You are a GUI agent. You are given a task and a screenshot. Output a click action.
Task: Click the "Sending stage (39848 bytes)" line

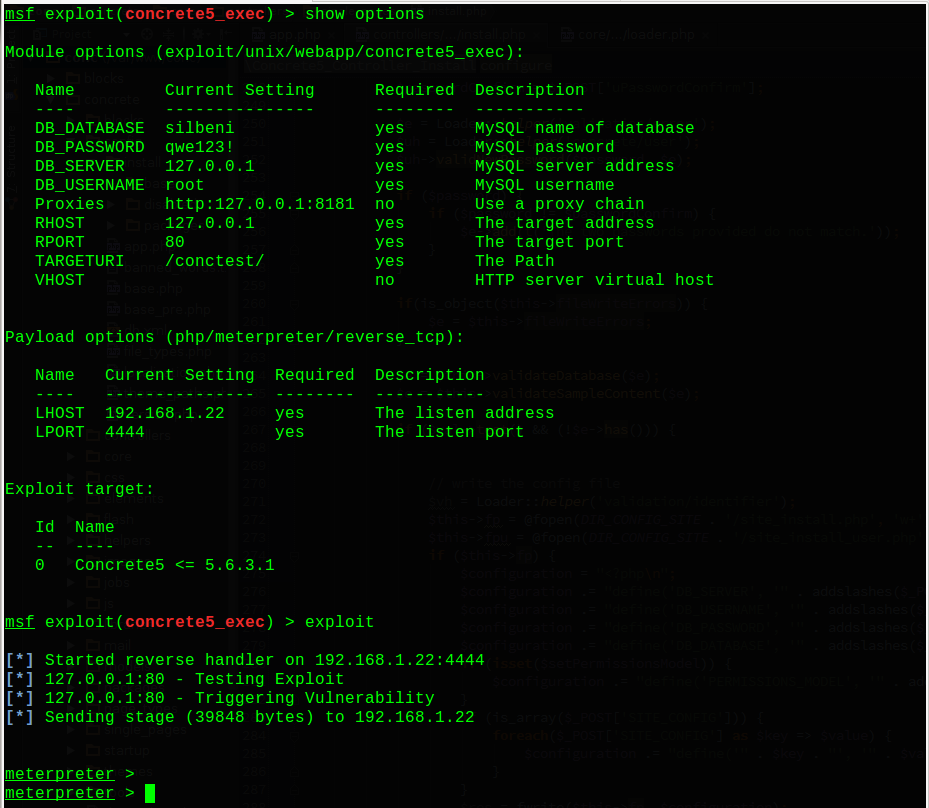(x=240, y=717)
